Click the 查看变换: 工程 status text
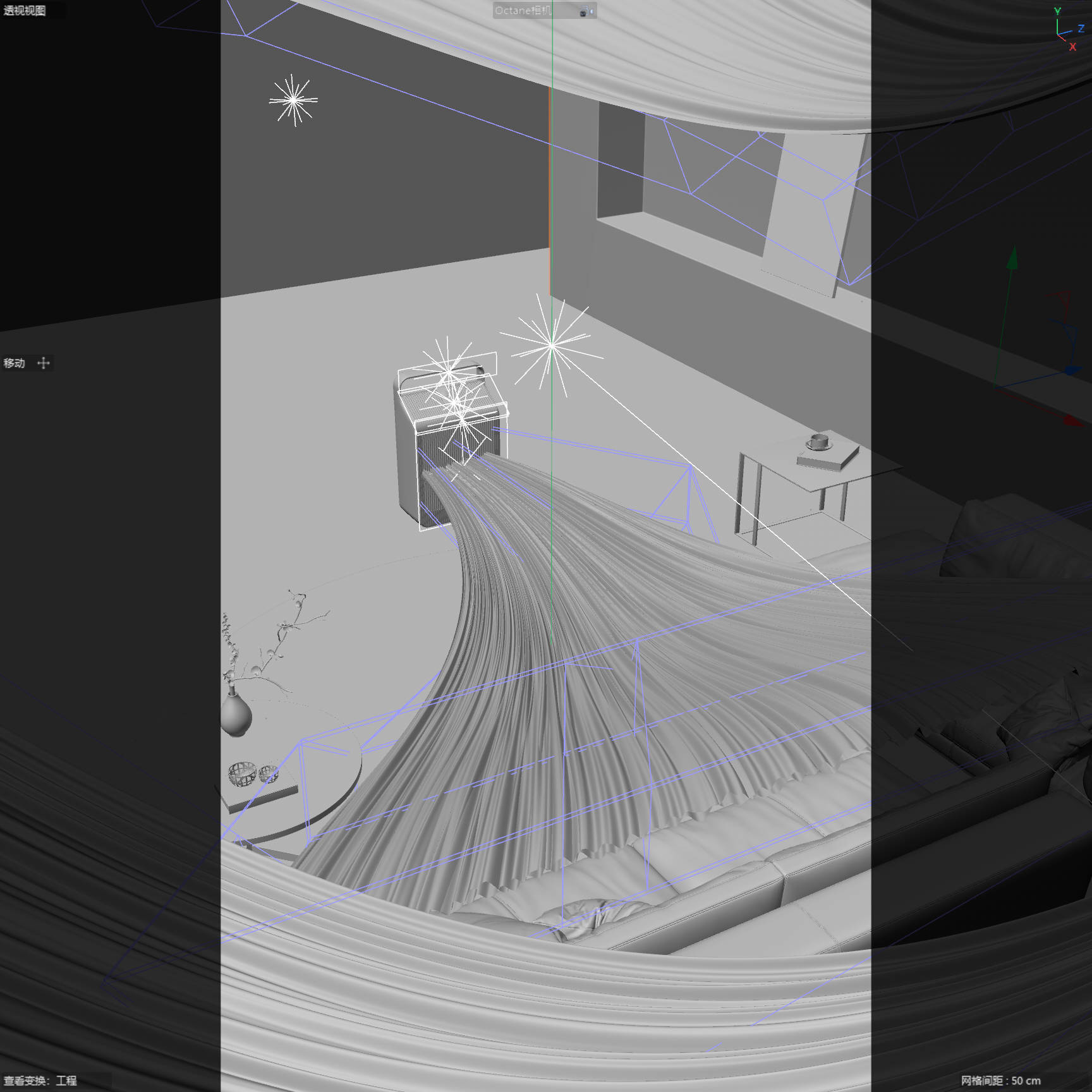This screenshot has width=1092, height=1092. (40, 1081)
